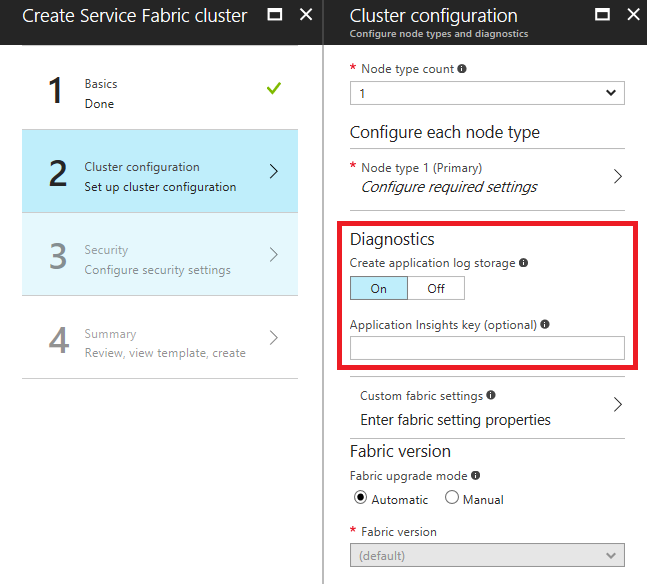Viewport: 647px width, 584px height.
Task: Click info icon next to Custom fabric settings
Action: [x=490, y=396]
